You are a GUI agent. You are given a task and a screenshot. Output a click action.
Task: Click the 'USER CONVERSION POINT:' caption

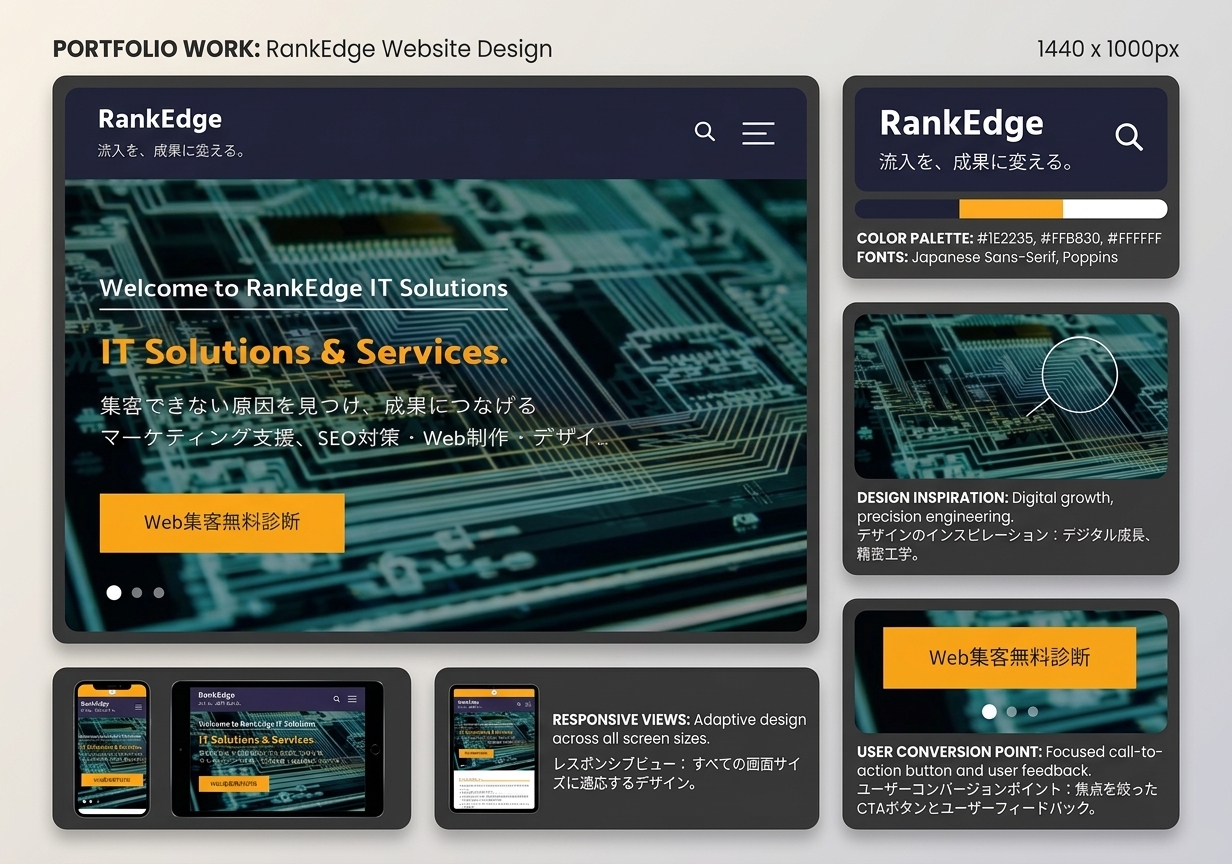[949, 751]
